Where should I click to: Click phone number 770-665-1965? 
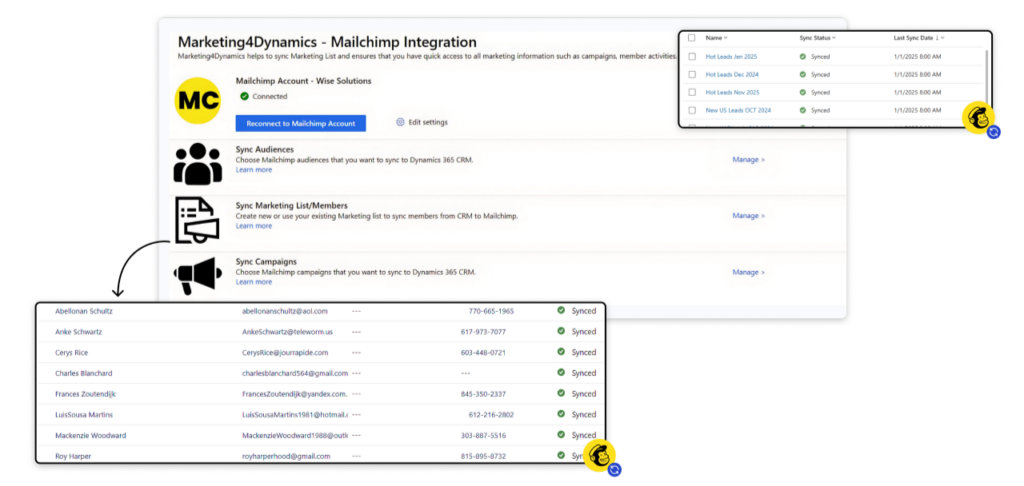[491, 311]
